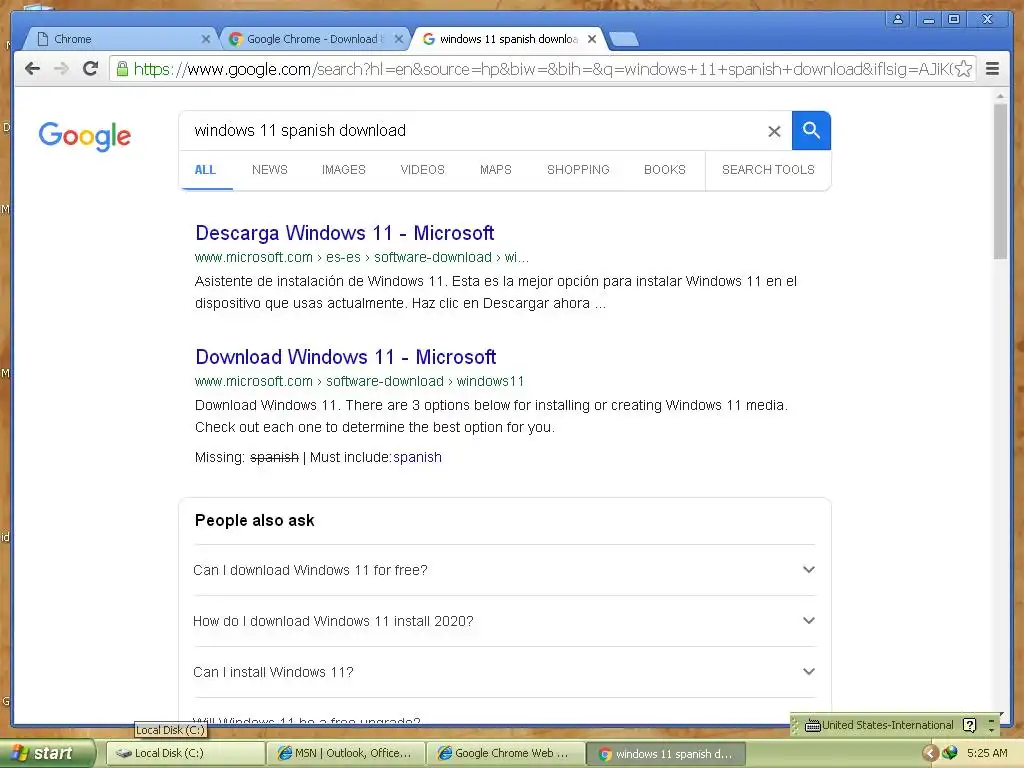The width and height of the screenshot is (1024, 768).
Task: Open SEARCH TOOLS options
Action: 768,170
